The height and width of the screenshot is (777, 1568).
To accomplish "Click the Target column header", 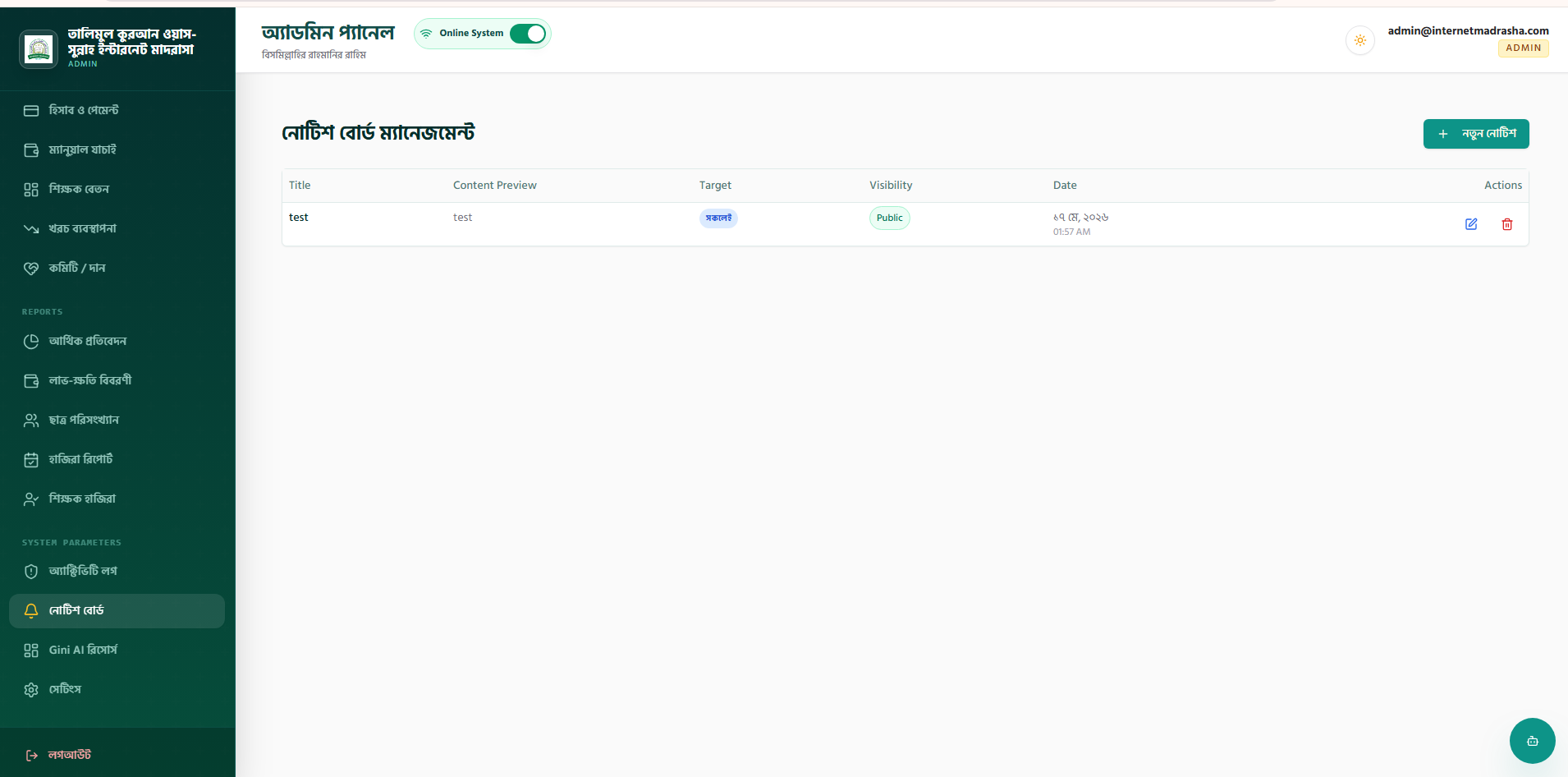I will pyautogui.click(x=715, y=186).
